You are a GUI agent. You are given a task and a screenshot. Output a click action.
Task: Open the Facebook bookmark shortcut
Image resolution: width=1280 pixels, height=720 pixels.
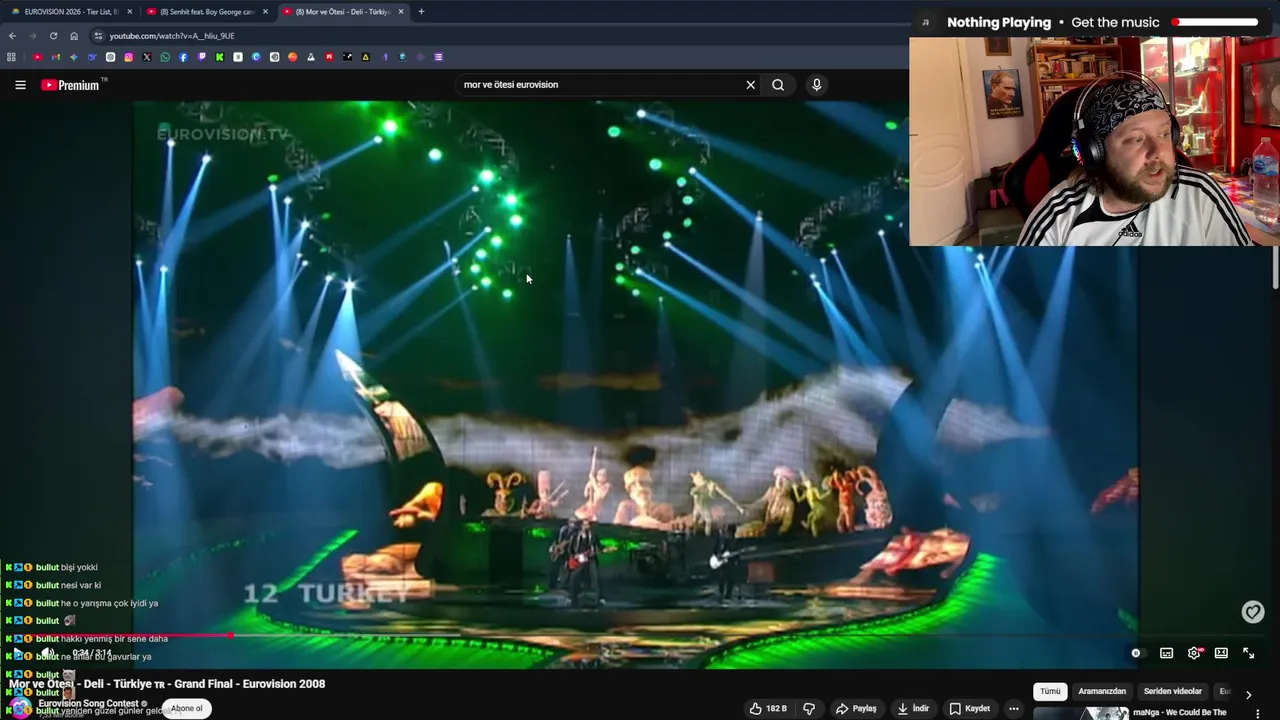[x=183, y=57]
